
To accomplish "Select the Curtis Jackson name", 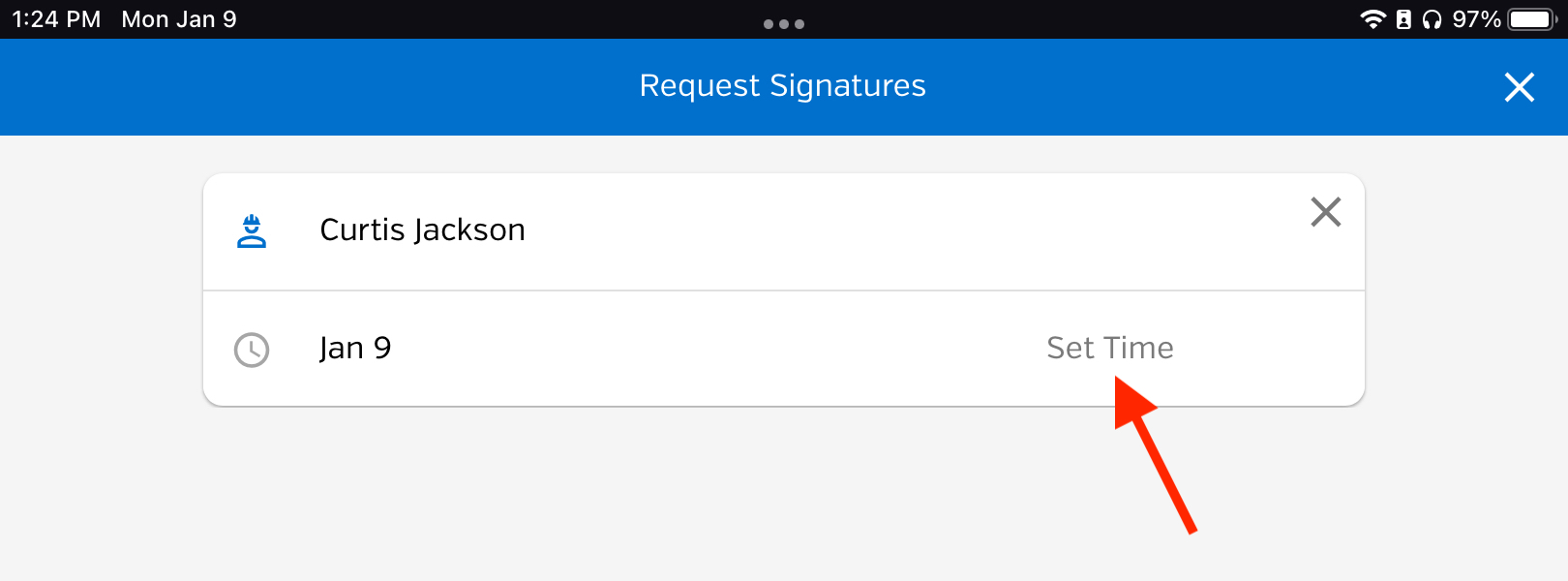I will tap(422, 229).
